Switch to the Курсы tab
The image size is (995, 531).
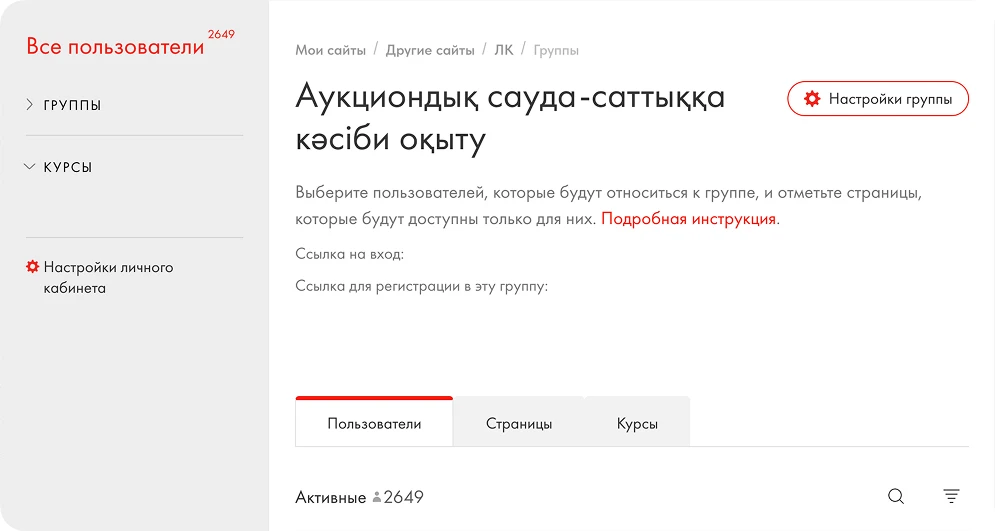pos(637,423)
